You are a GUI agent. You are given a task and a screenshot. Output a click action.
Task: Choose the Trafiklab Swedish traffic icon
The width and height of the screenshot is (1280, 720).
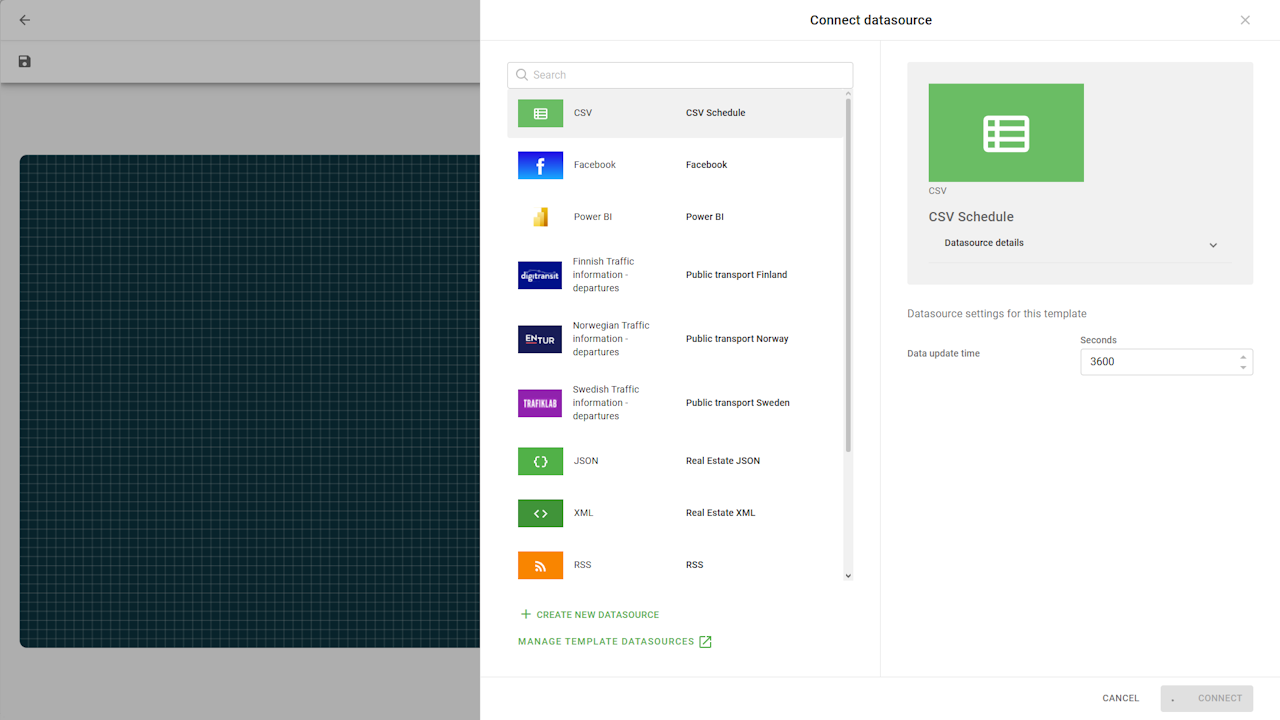coord(540,403)
